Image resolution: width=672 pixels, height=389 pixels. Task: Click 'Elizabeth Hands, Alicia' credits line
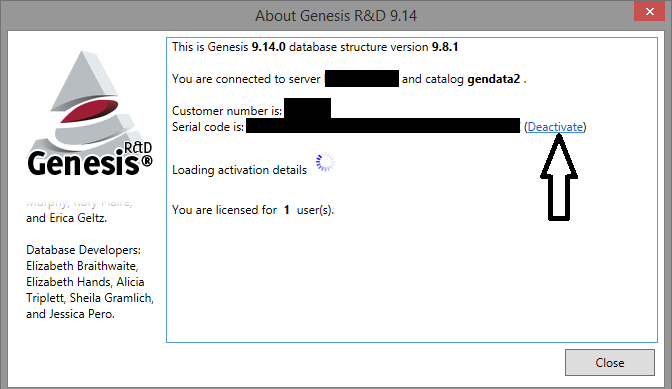pyautogui.click(x=85, y=282)
